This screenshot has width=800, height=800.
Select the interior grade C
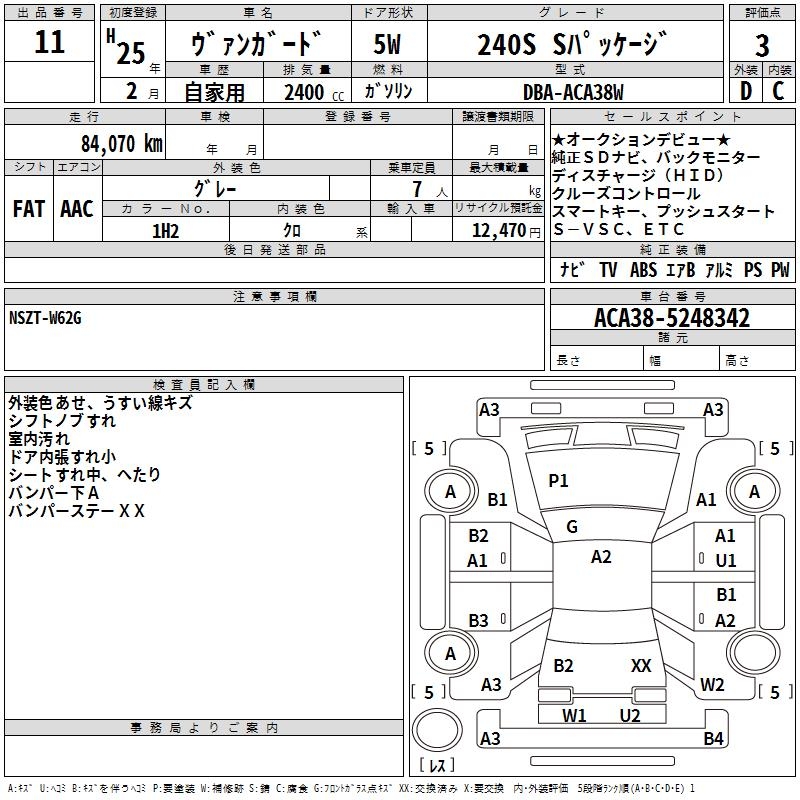click(779, 91)
